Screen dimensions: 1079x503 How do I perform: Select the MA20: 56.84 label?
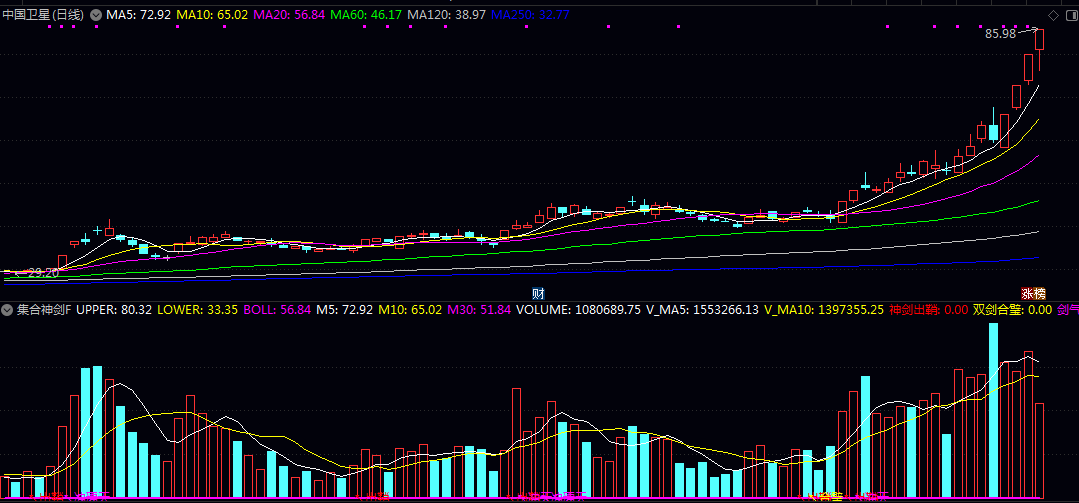click(289, 14)
